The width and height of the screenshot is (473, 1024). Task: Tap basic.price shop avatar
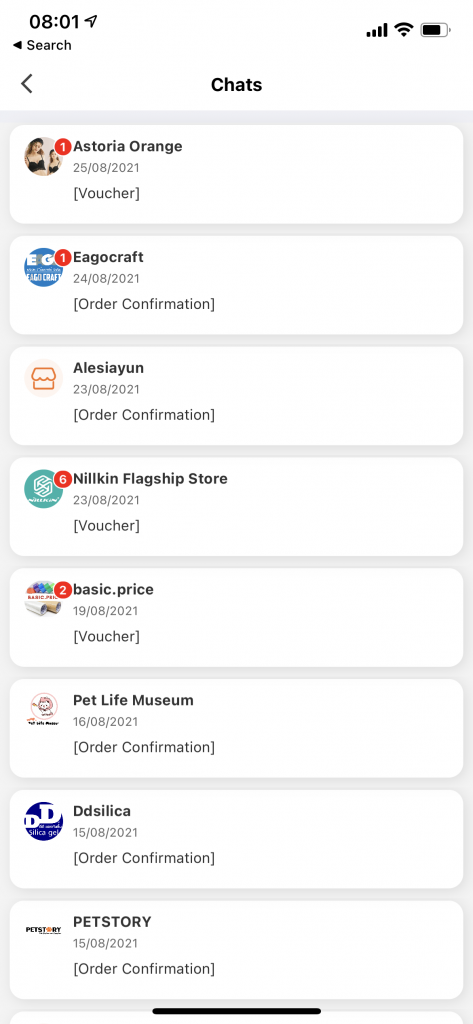(x=44, y=600)
